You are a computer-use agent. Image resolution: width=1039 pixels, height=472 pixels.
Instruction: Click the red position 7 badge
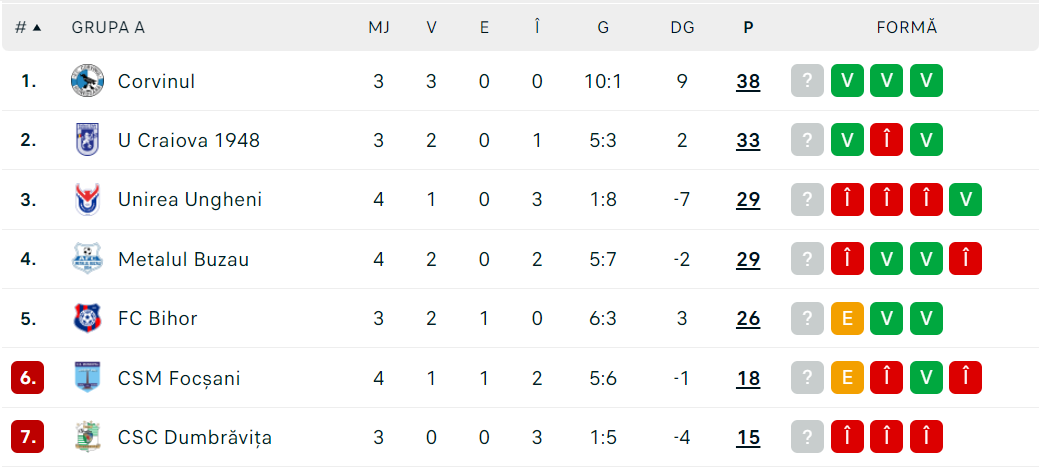(x=28, y=437)
